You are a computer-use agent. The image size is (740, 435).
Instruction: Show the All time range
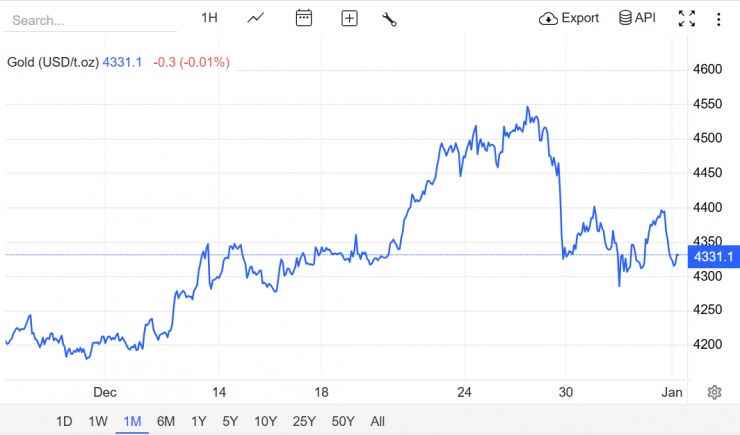(x=378, y=421)
